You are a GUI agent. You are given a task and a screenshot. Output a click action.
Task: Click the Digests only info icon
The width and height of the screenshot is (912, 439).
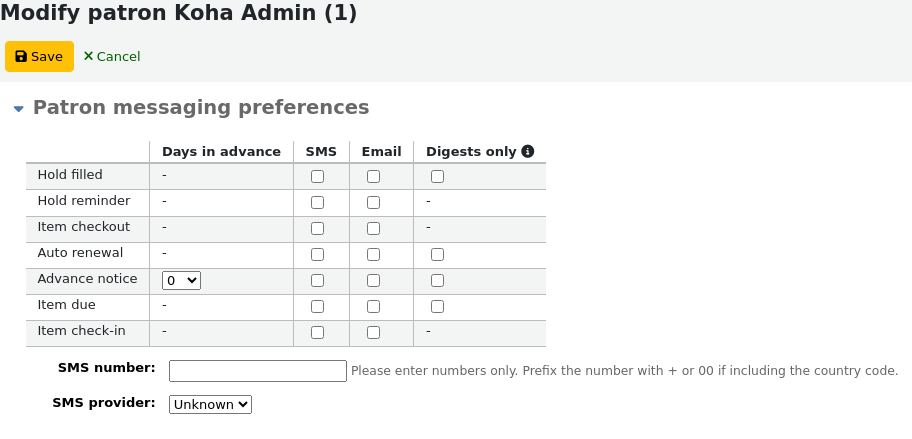[x=528, y=152]
